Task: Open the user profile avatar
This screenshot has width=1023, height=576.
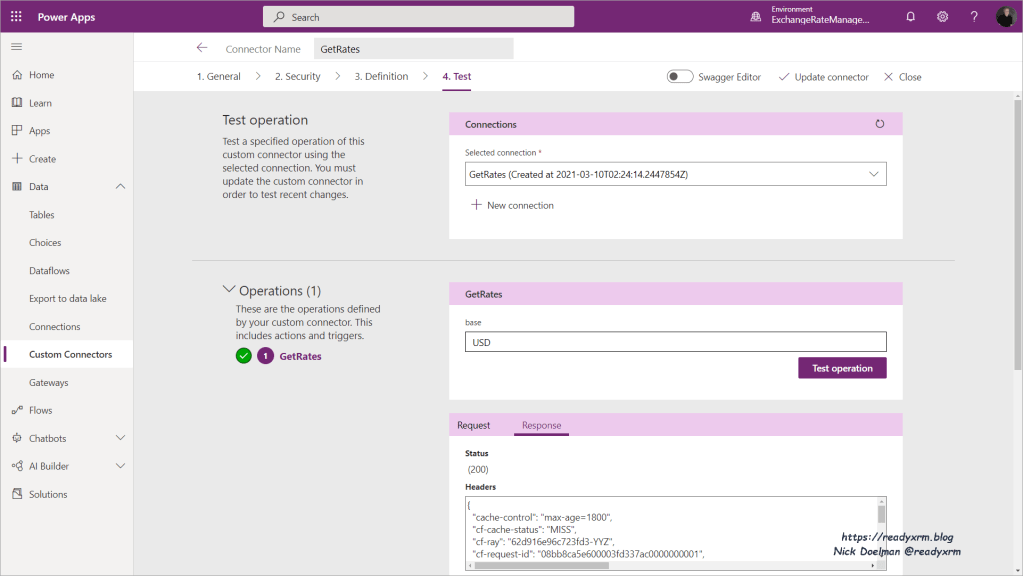Action: click(x=1005, y=17)
